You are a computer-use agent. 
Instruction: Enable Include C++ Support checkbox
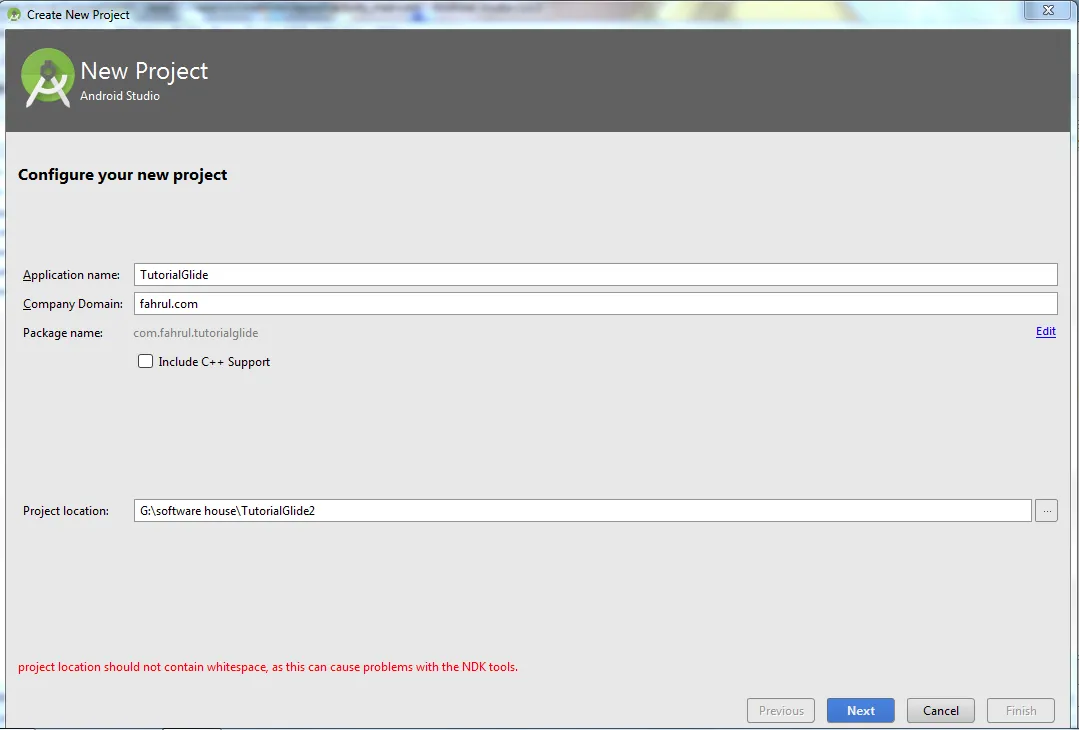(145, 361)
